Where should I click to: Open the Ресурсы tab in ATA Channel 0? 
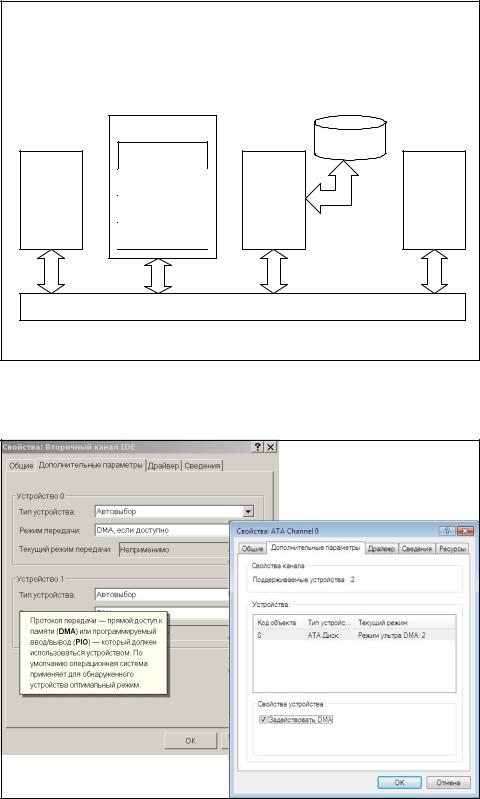451,549
